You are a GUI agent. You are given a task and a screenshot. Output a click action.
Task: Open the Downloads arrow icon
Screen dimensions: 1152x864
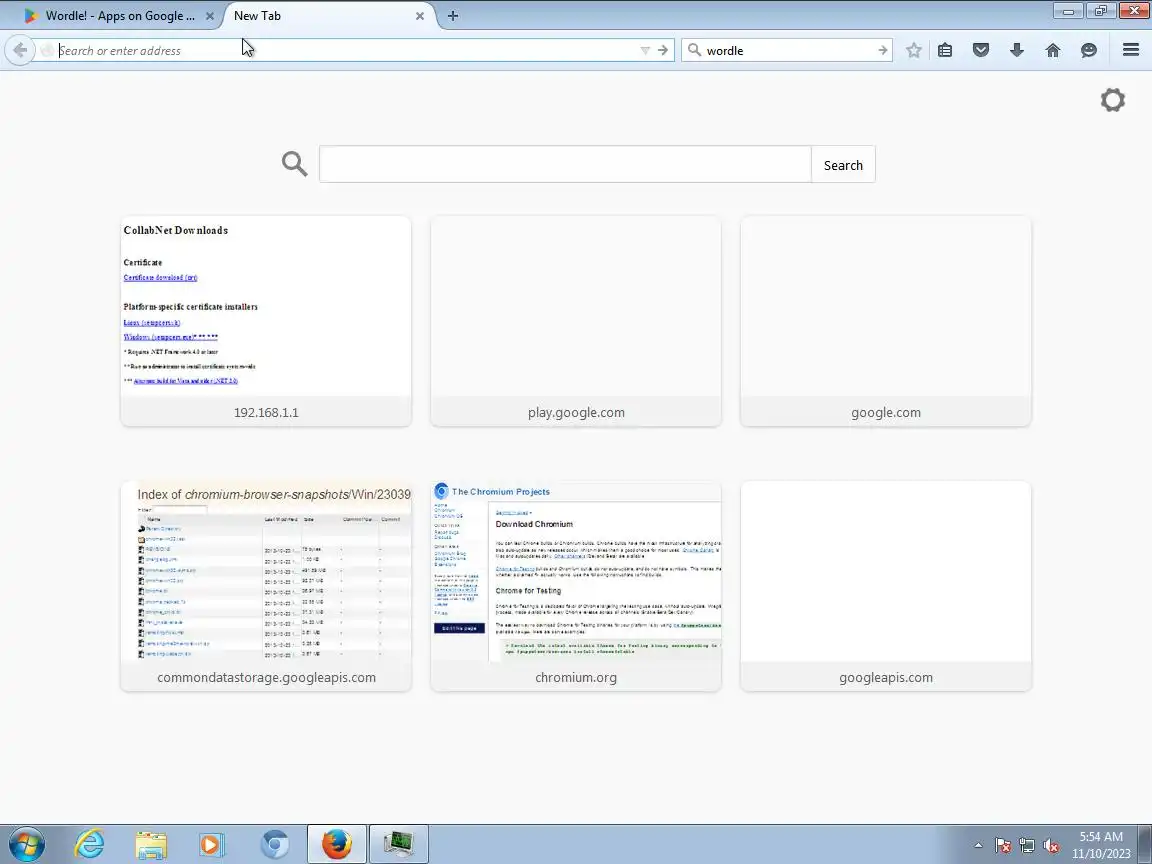(x=1017, y=50)
